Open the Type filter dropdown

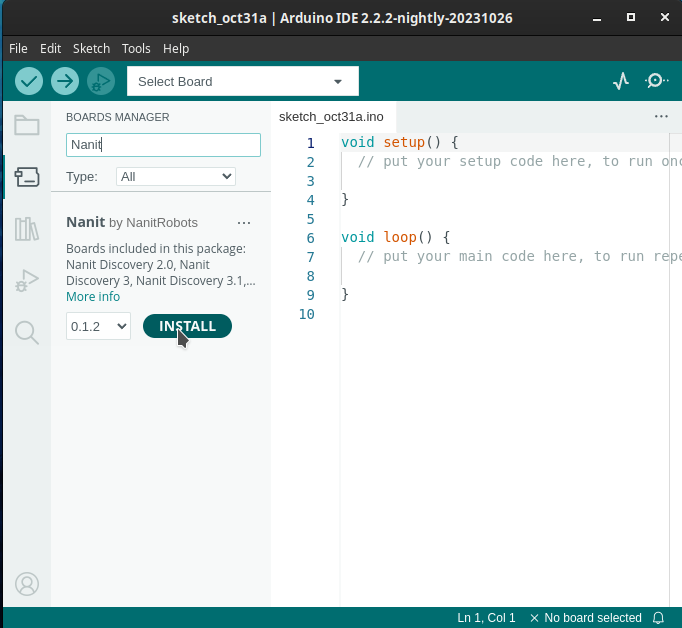[176, 177]
